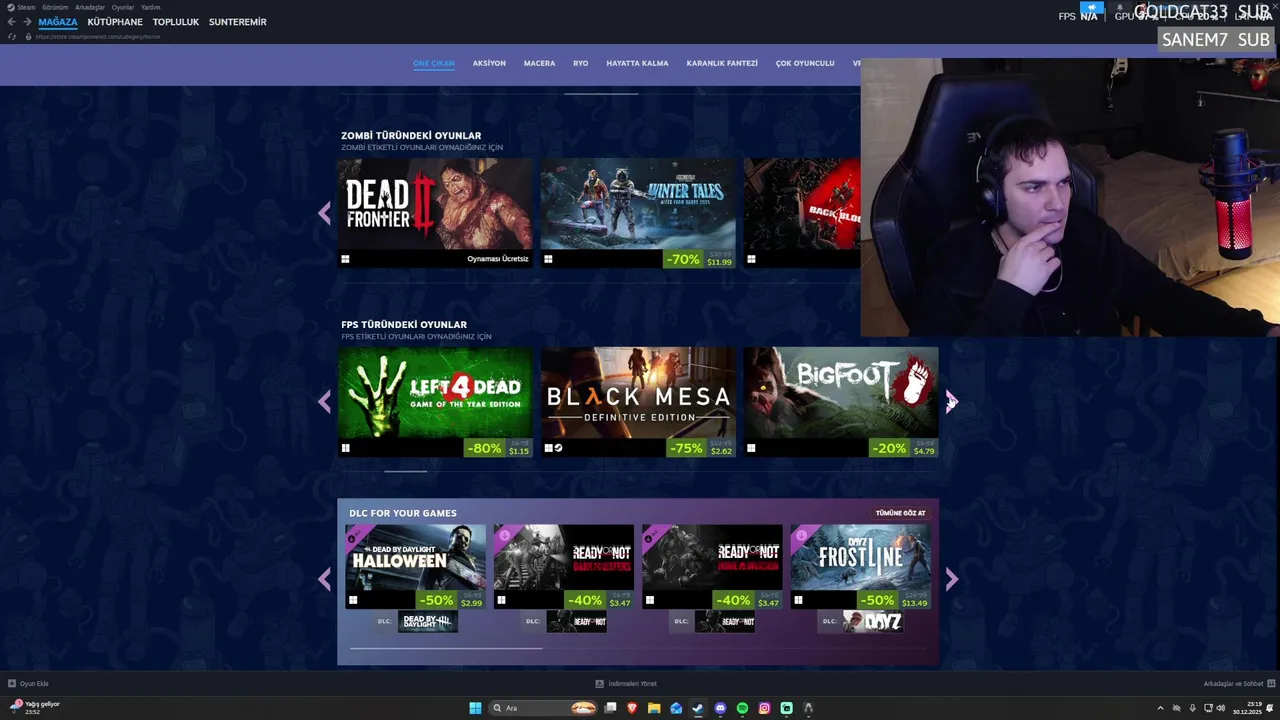Open Instagram from the taskbar
The image size is (1280, 720).
[764, 708]
